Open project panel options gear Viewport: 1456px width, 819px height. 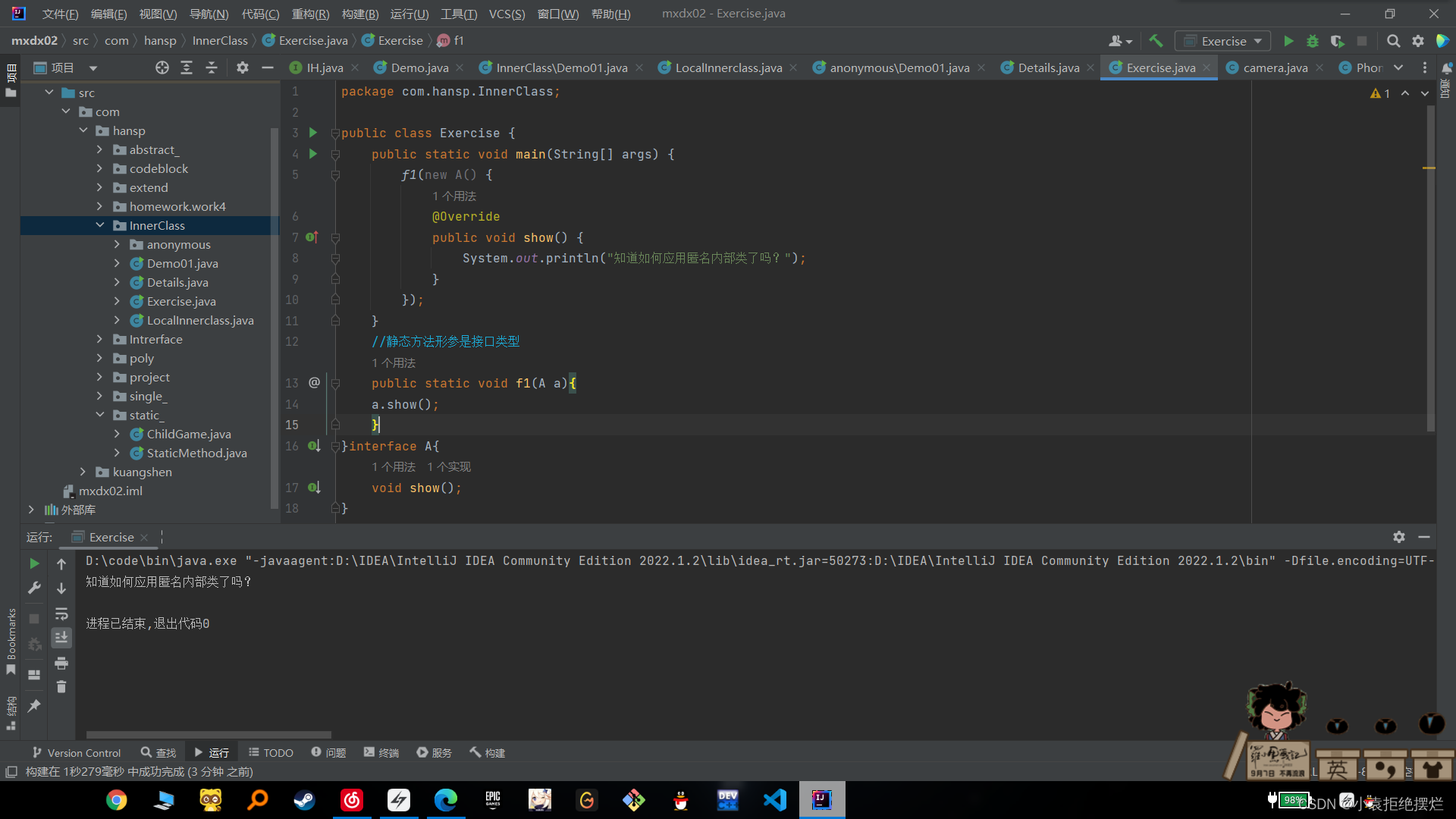point(242,67)
